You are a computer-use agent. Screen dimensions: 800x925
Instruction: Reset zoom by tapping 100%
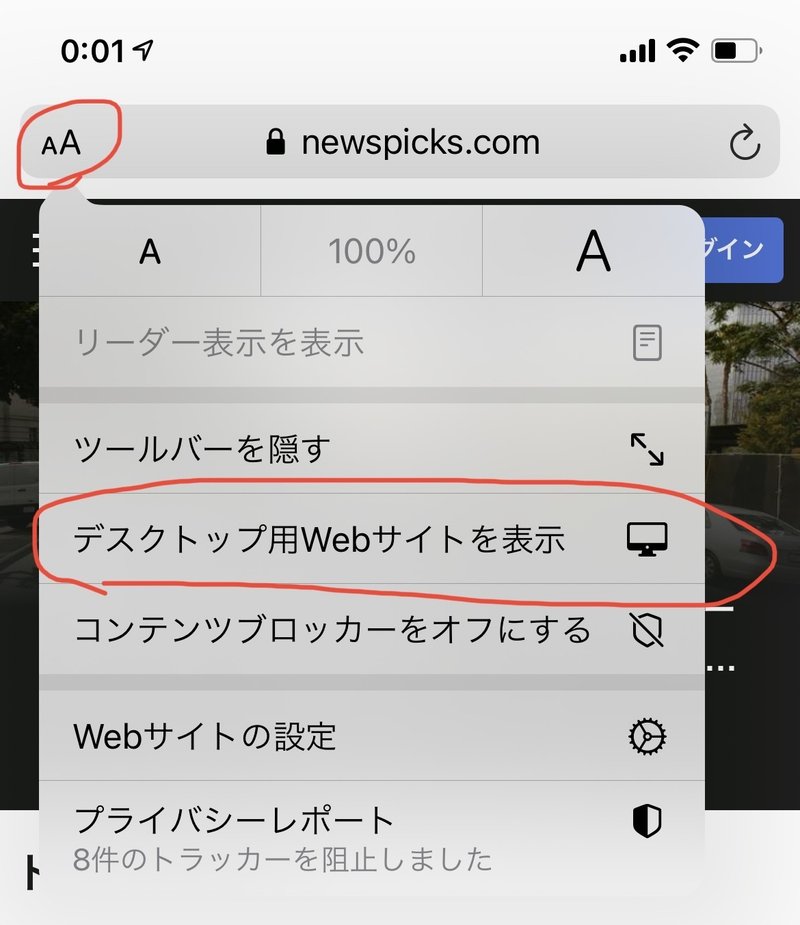tap(372, 252)
